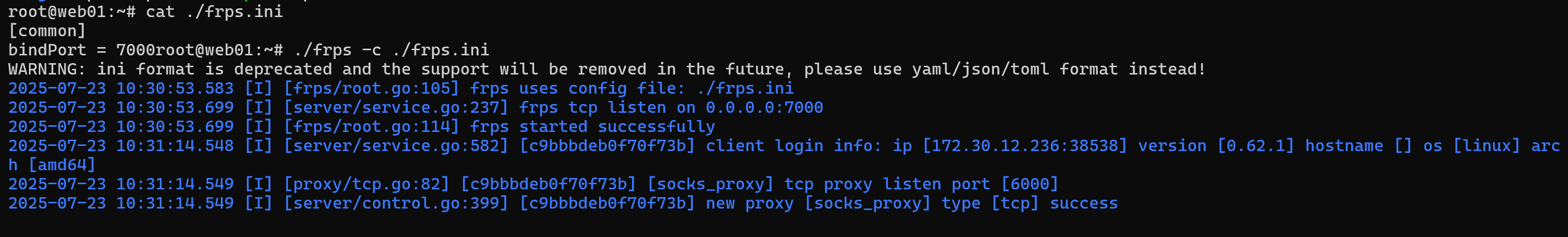Click 'tcp proxy listen port [6000]' text
The width and height of the screenshot is (1568, 237).
point(922,184)
